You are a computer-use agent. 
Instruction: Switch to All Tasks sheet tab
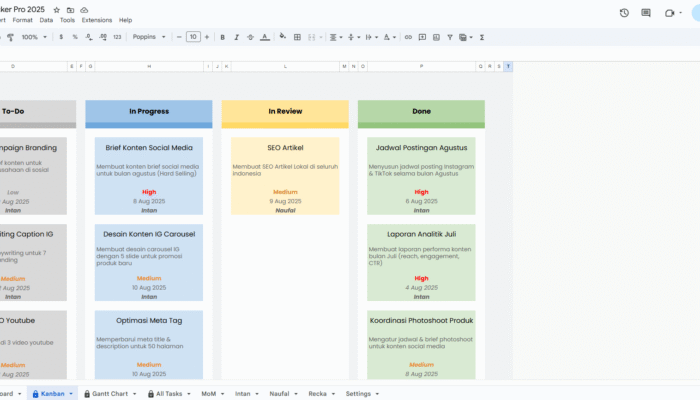[169, 394]
